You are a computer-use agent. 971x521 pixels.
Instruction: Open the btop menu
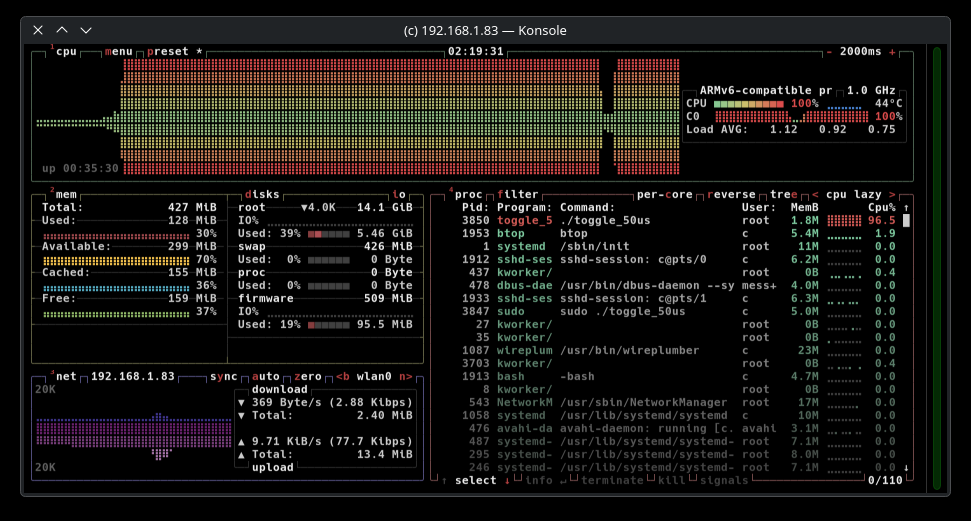[x=118, y=51]
